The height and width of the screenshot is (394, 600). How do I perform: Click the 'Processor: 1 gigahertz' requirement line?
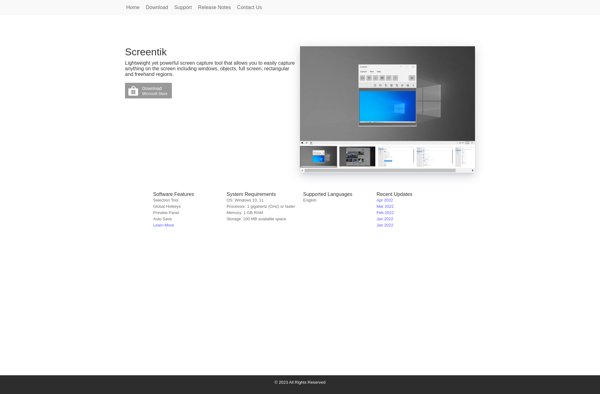(x=261, y=207)
